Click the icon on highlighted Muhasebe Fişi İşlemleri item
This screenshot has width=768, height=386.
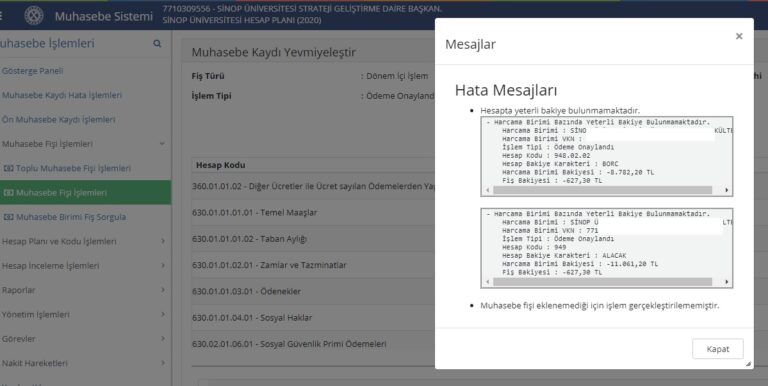coord(8,193)
